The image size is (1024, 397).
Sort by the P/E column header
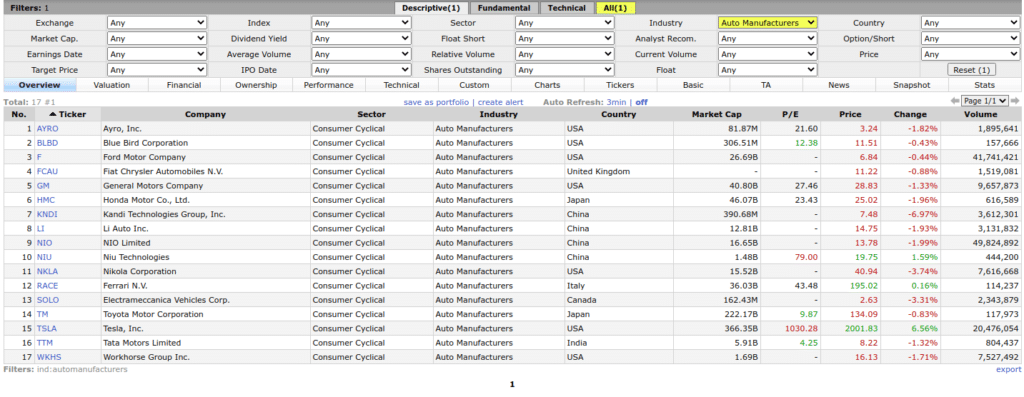(x=790, y=114)
